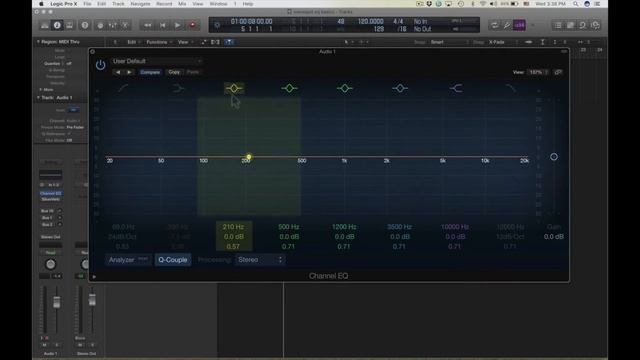Open Quick Help with question mark button

coord(84,25)
